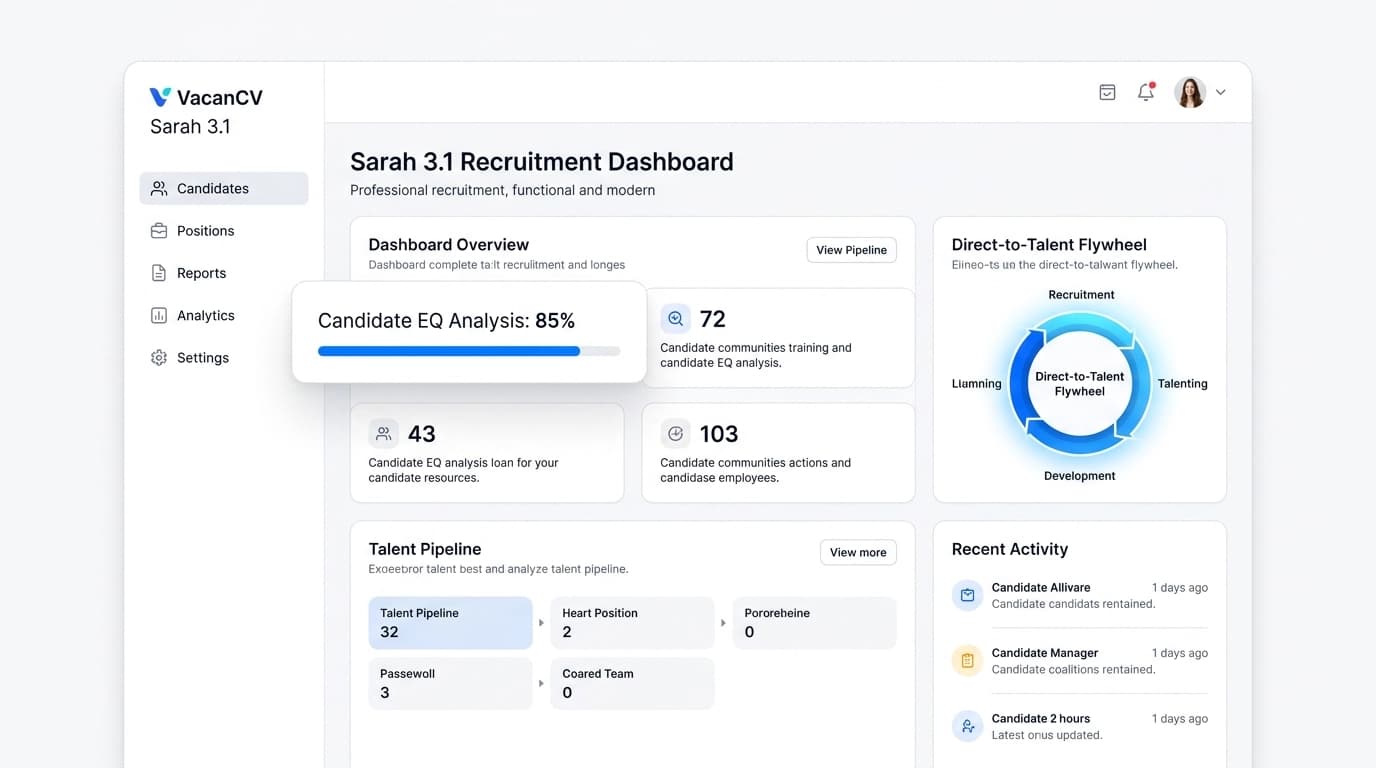Viewport: 1376px width, 768px height.
Task: Select the Candidates icon in the sidebar
Action: click(x=158, y=188)
